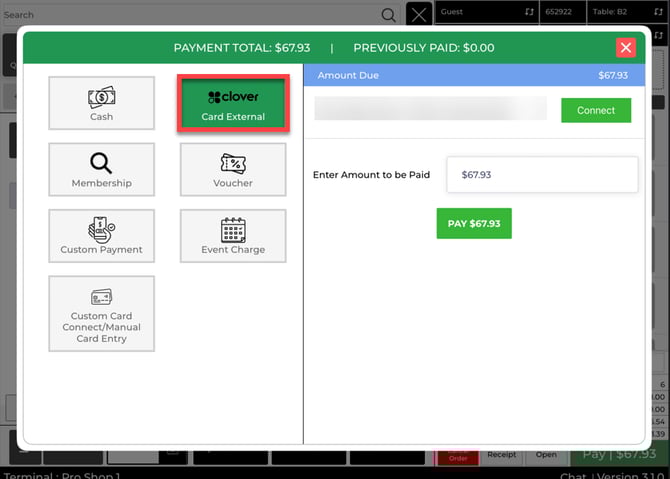Edit the Enter Amount to be Paid field

click(541, 174)
